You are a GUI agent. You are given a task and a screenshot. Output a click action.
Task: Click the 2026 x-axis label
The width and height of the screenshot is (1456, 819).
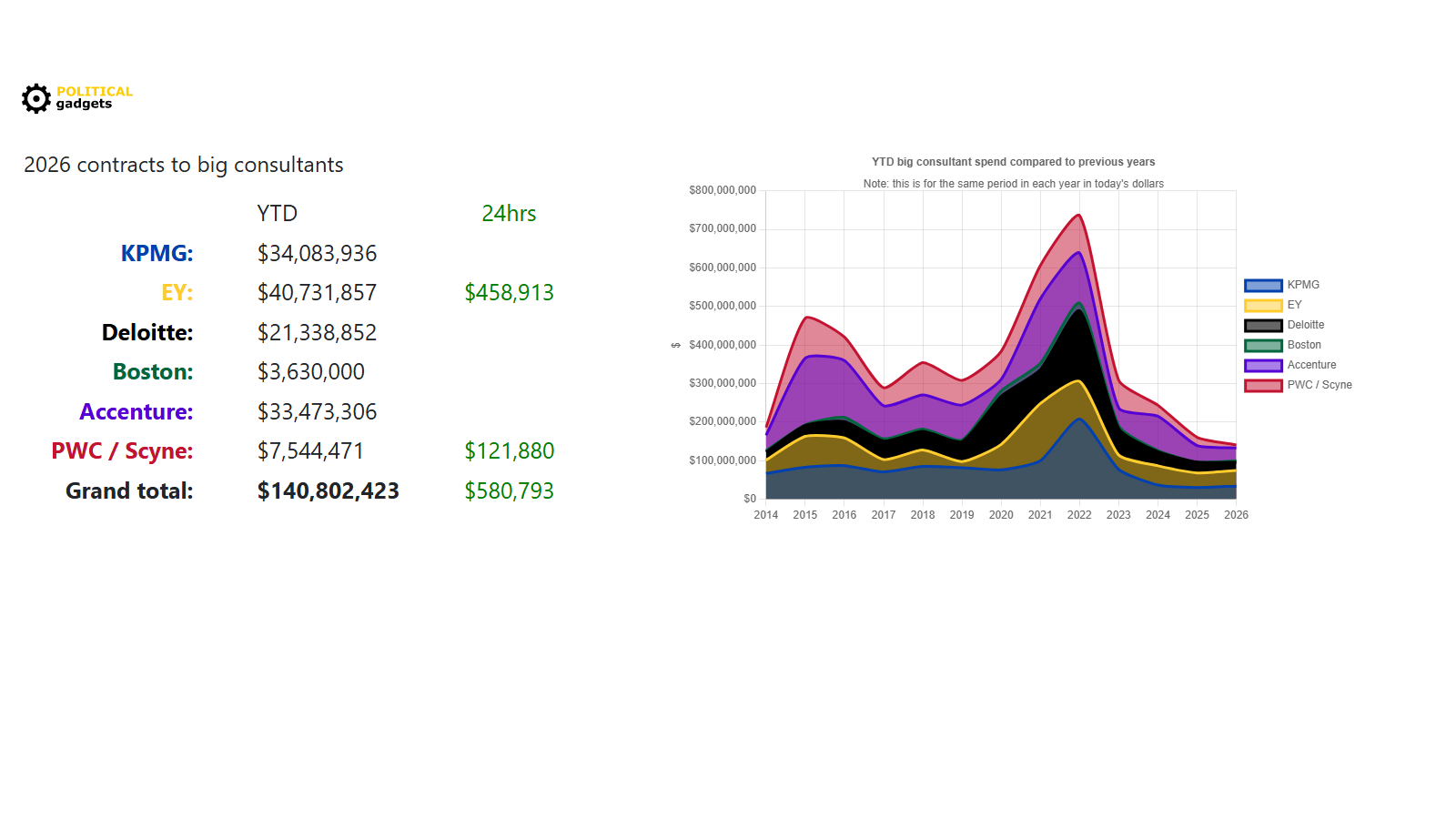(1236, 515)
